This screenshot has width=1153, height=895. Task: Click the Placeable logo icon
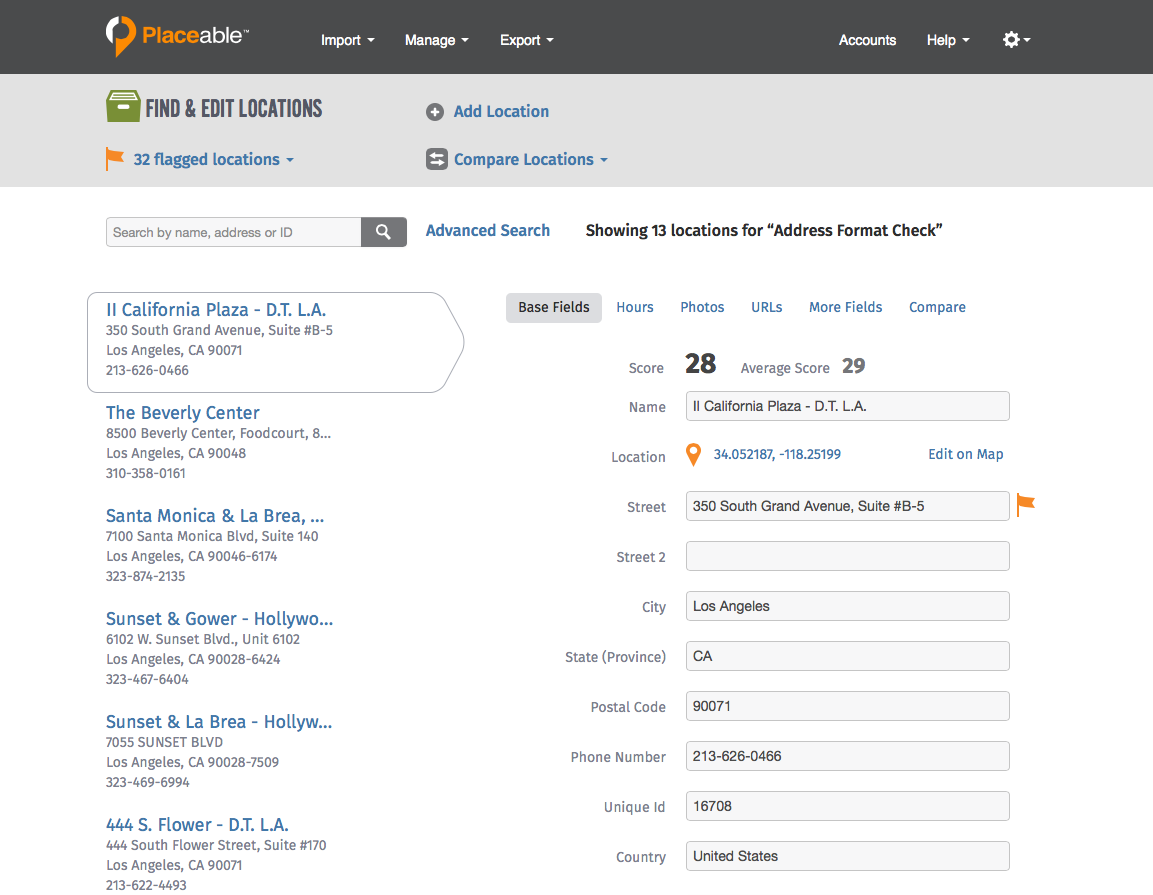tap(120, 36)
